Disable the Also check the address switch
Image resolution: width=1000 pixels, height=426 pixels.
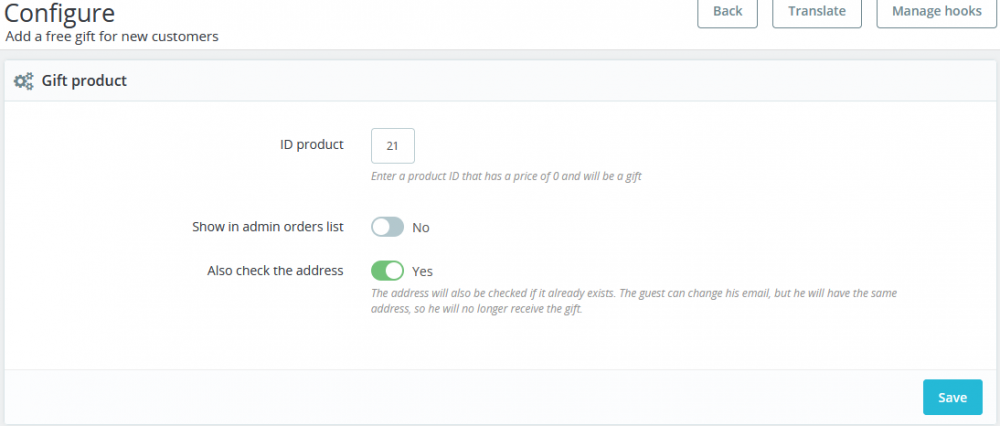pyautogui.click(x=387, y=270)
